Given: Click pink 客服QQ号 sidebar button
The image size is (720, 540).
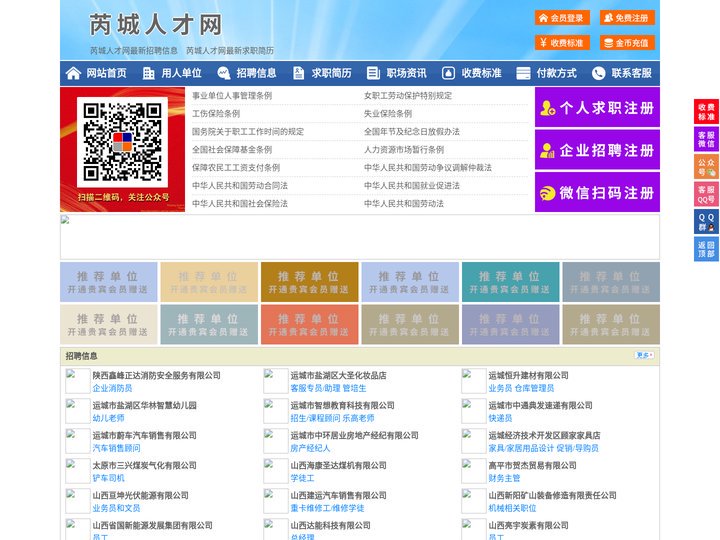Looking at the screenshot, I should pyautogui.click(x=706, y=194).
